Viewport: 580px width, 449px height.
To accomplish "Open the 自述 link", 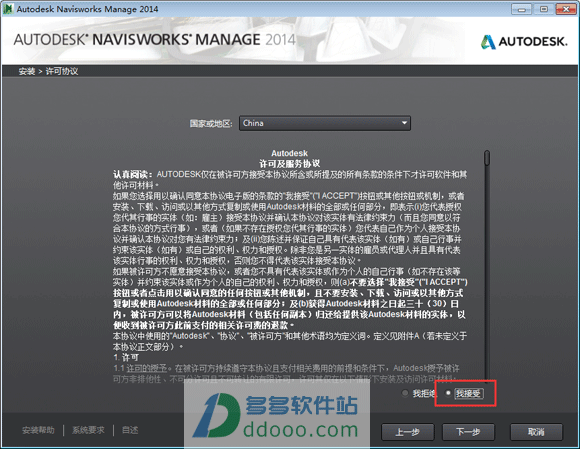I will coord(130,430).
